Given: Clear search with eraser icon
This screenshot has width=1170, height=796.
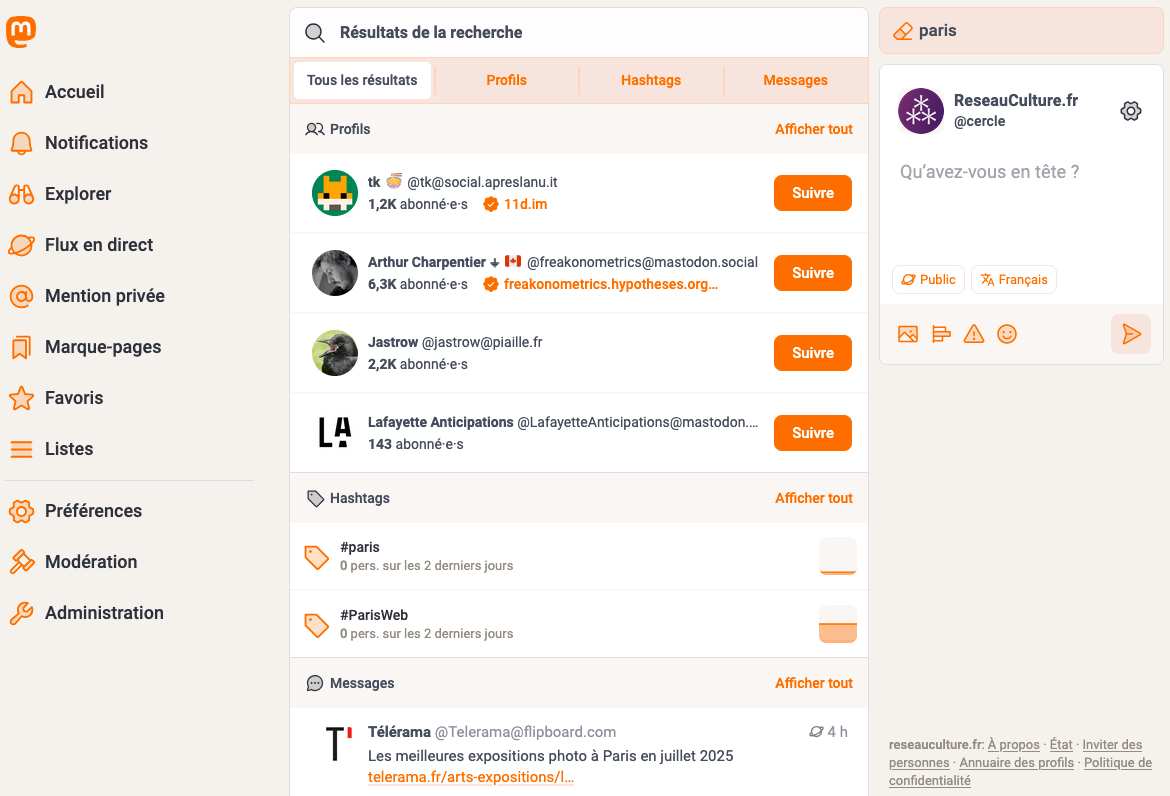Looking at the screenshot, I should [903, 31].
